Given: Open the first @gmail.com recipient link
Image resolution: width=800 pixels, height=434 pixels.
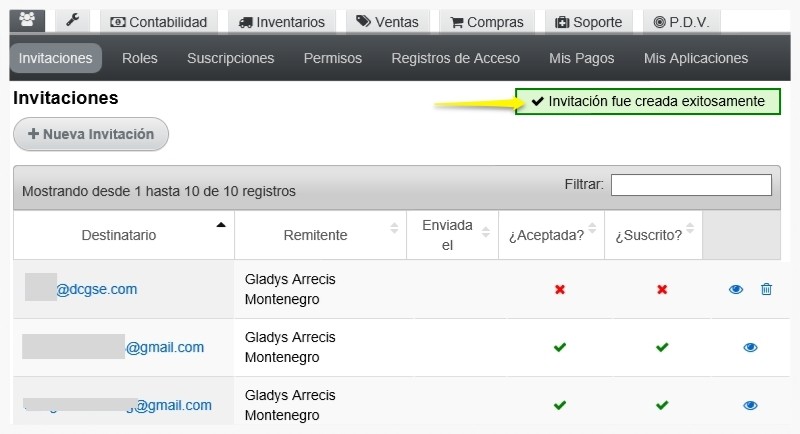Looking at the screenshot, I should (x=165, y=347).
